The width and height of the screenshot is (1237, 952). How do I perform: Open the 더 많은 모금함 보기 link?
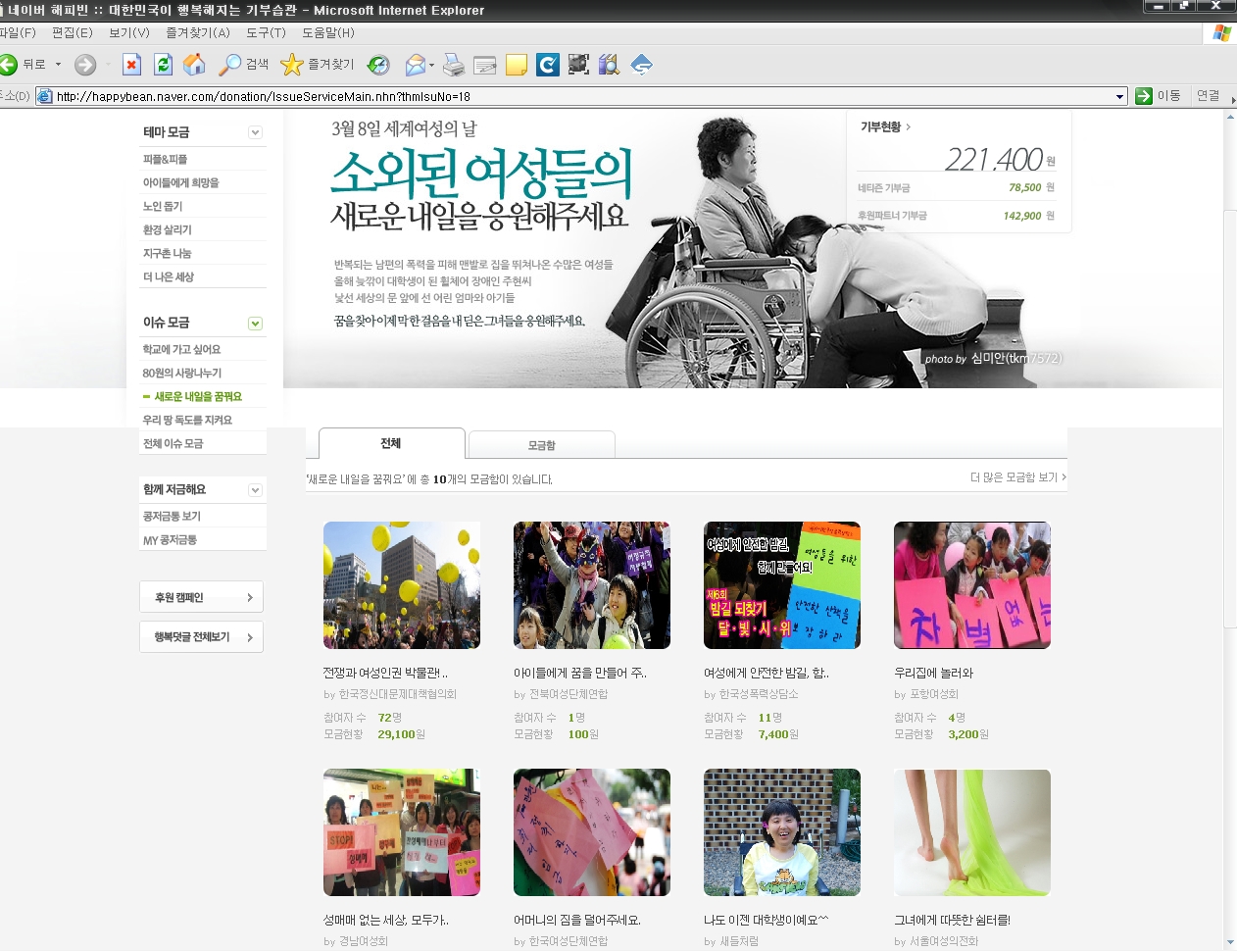pos(1017,477)
